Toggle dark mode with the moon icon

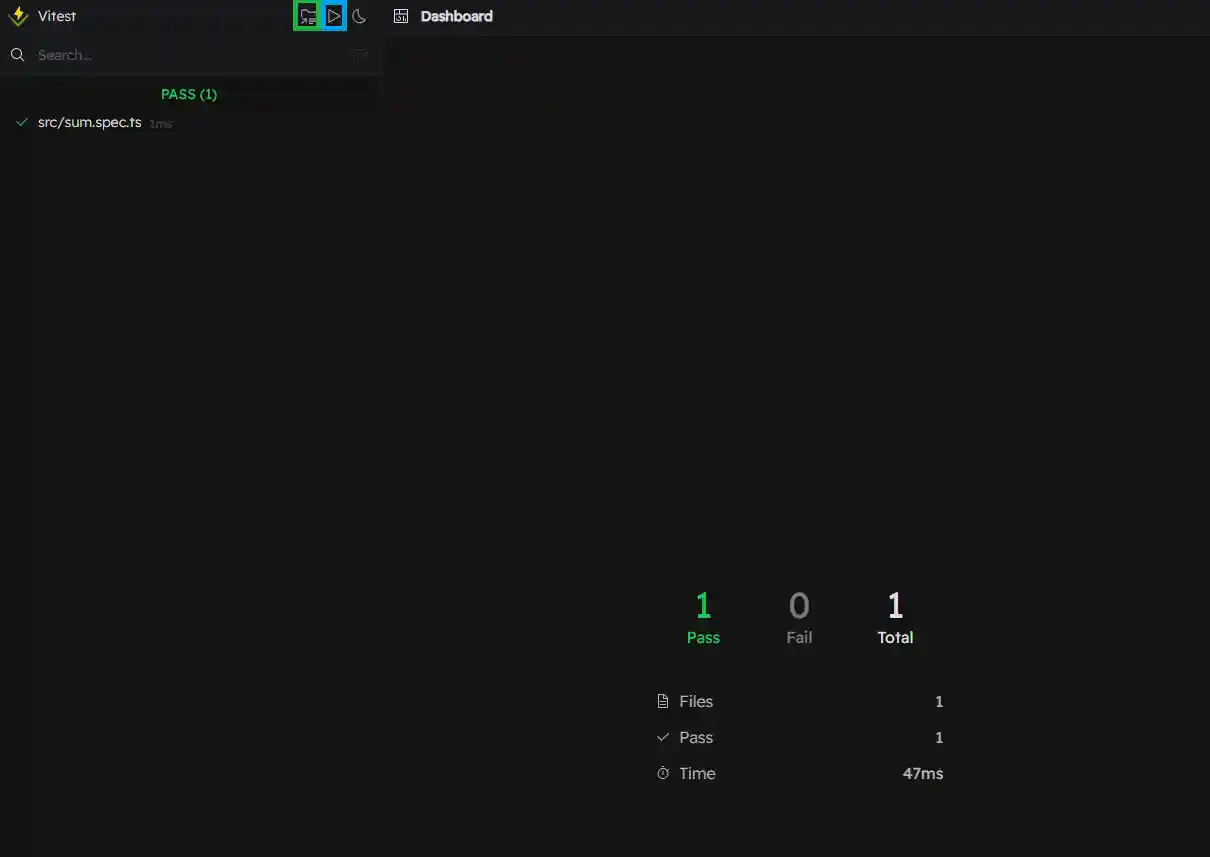360,16
